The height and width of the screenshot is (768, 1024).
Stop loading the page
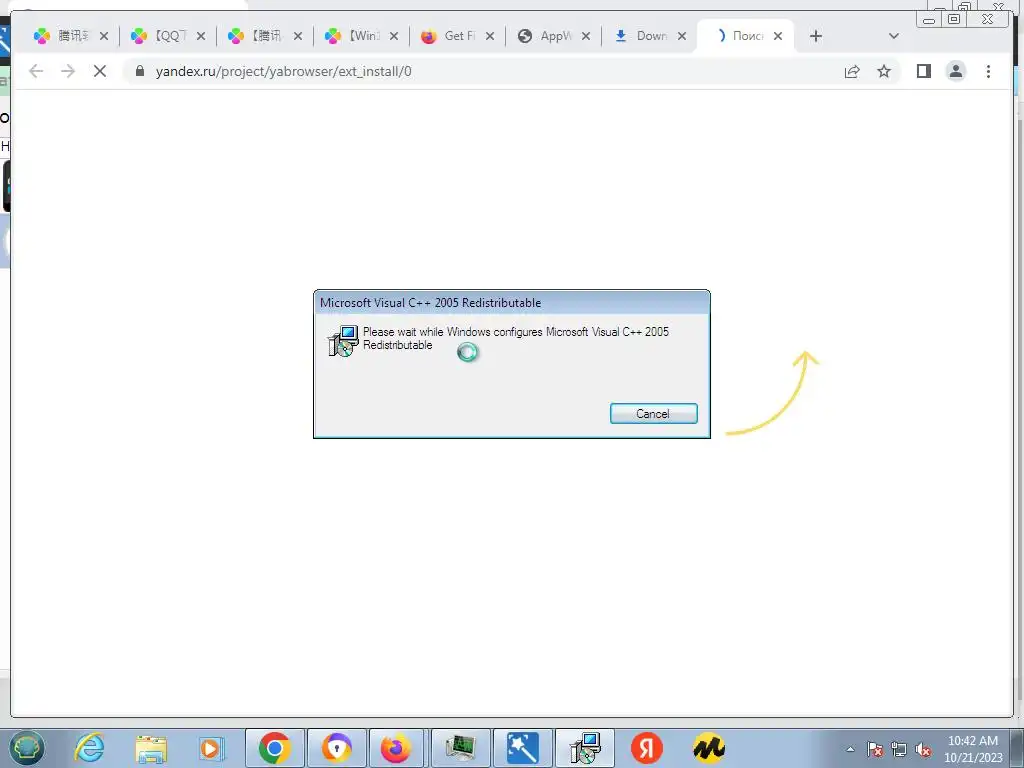(100, 71)
